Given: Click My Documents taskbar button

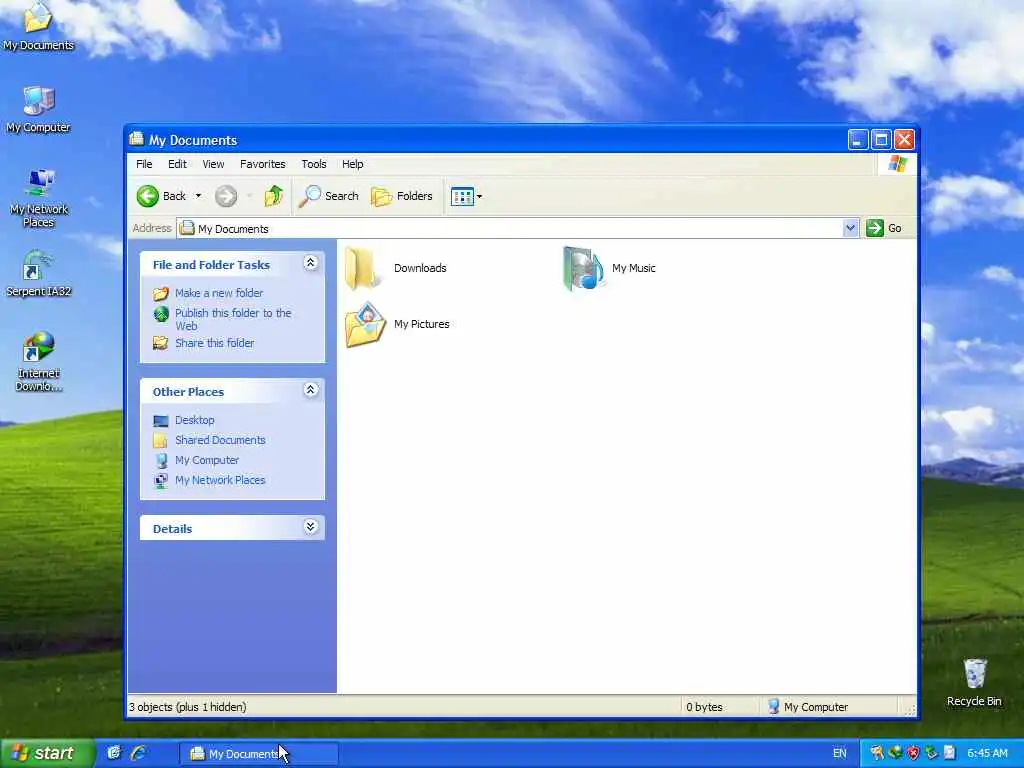Looking at the screenshot, I should pyautogui.click(x=259, y=754).
